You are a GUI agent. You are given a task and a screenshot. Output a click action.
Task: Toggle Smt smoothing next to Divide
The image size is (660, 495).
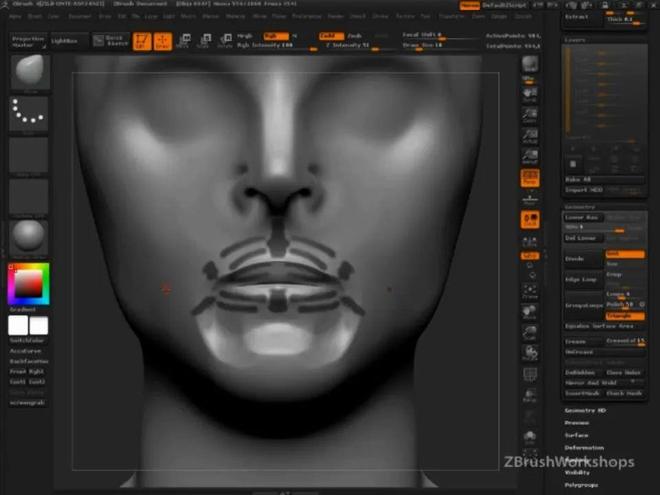[625, 254]
